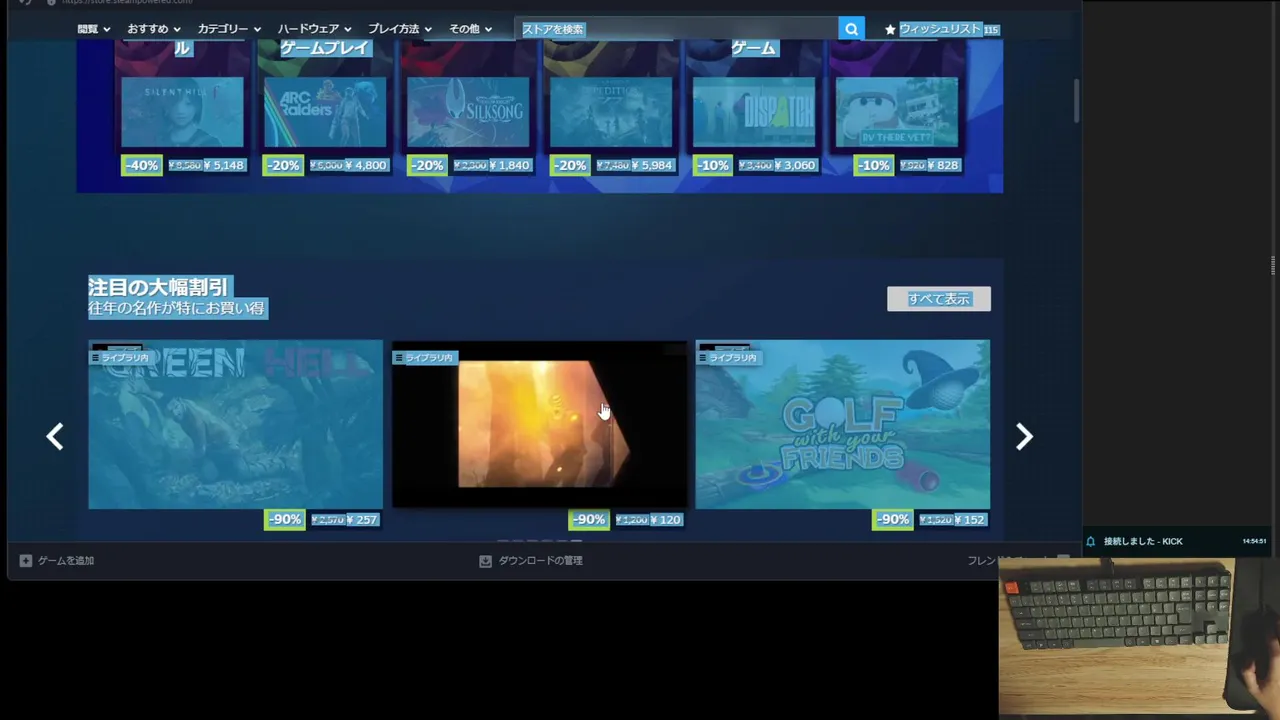
Task: Click 往年の名作が特にお買い得 subtitle
Action: (177, 309)
